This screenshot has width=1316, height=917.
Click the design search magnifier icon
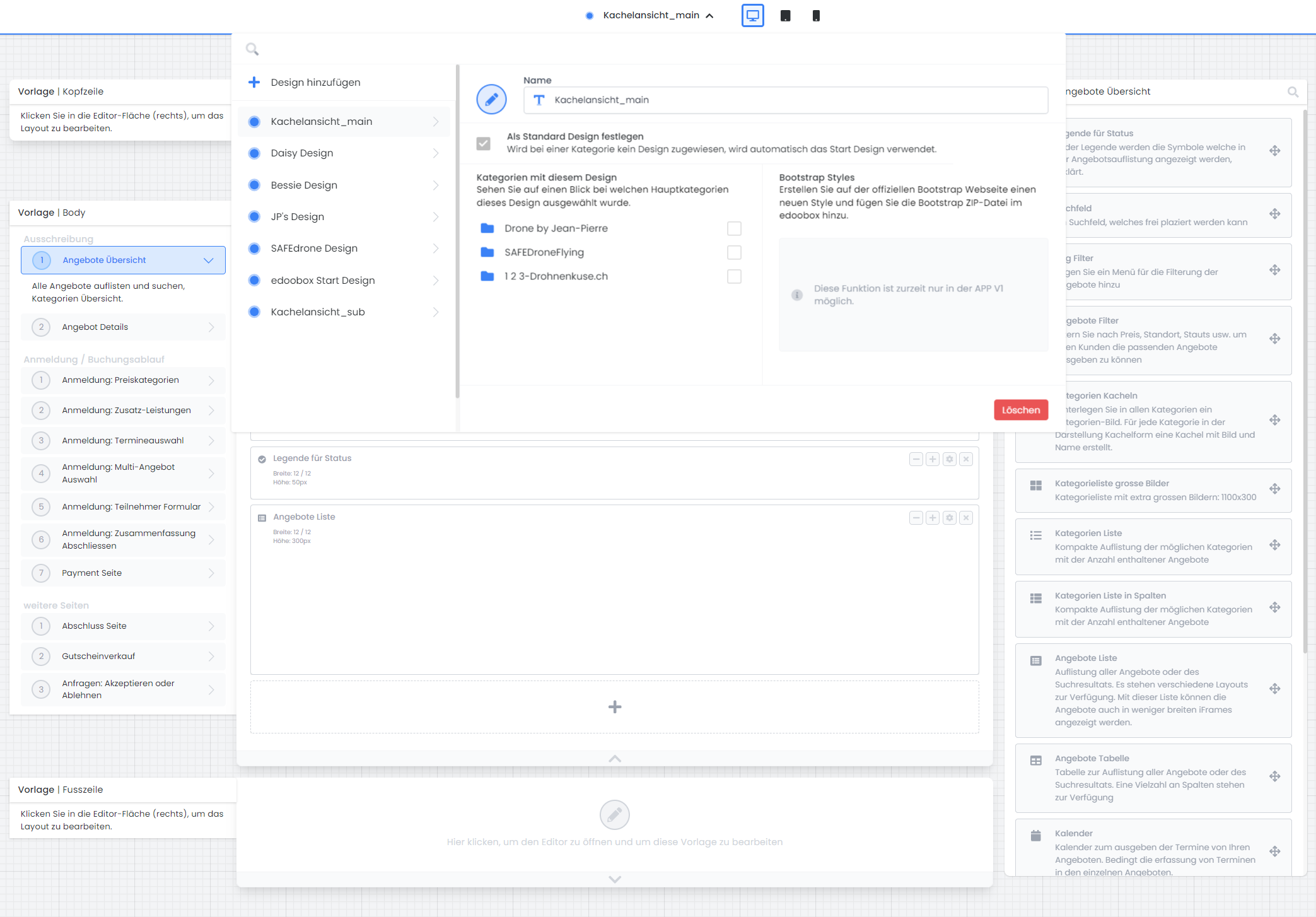[252, 49]
